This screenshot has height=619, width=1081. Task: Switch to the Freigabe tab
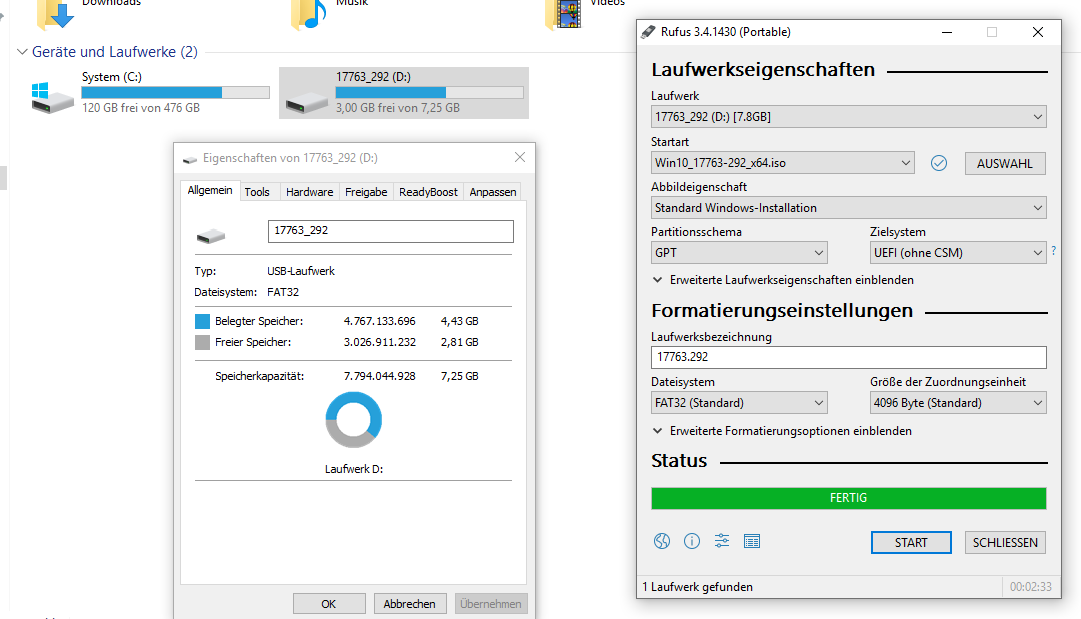pyautogui.click(x=366, y=192)
